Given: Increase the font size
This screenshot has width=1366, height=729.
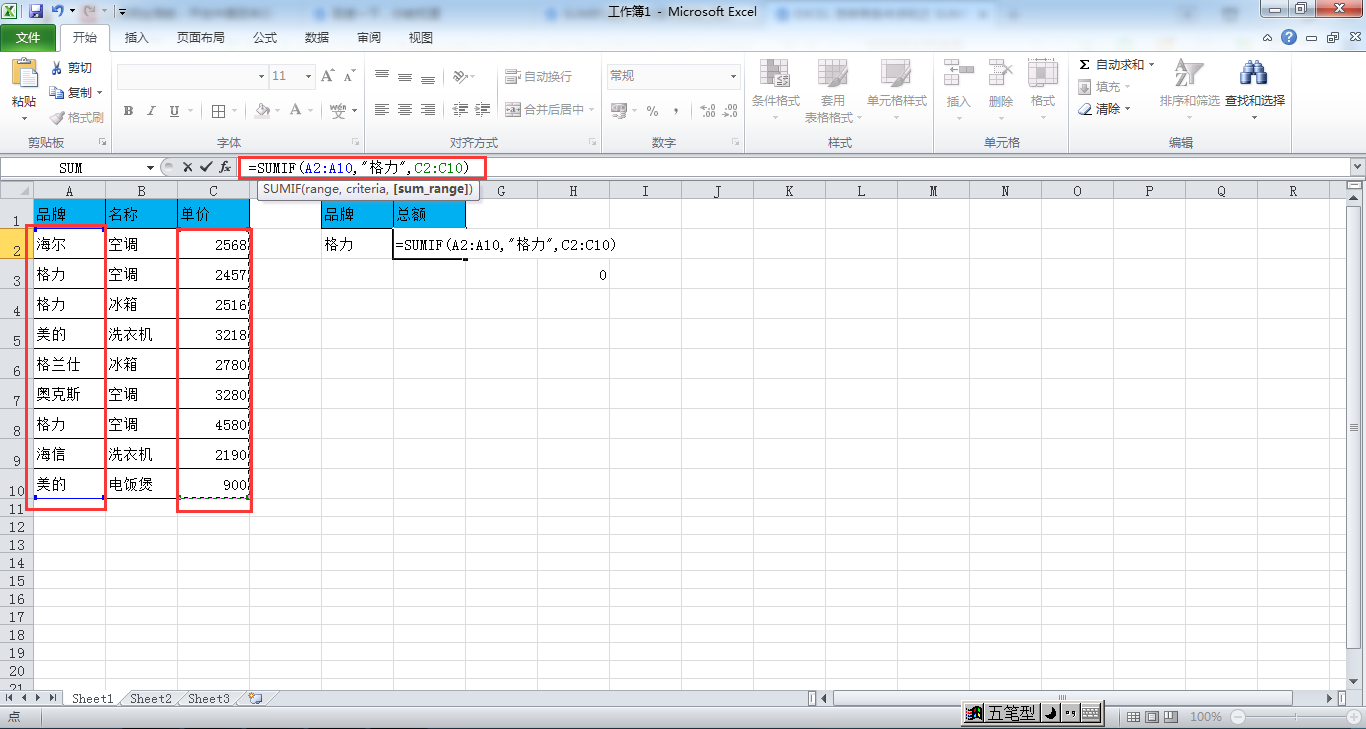Looking at the screenshot, I should click(x=329, y=76).
